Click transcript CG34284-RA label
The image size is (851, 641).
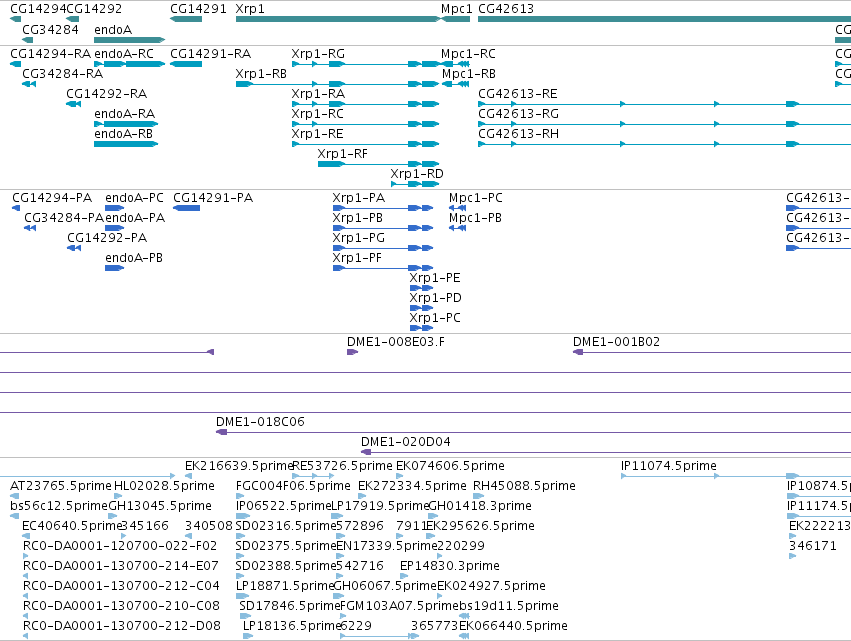(x=62, y=74)
